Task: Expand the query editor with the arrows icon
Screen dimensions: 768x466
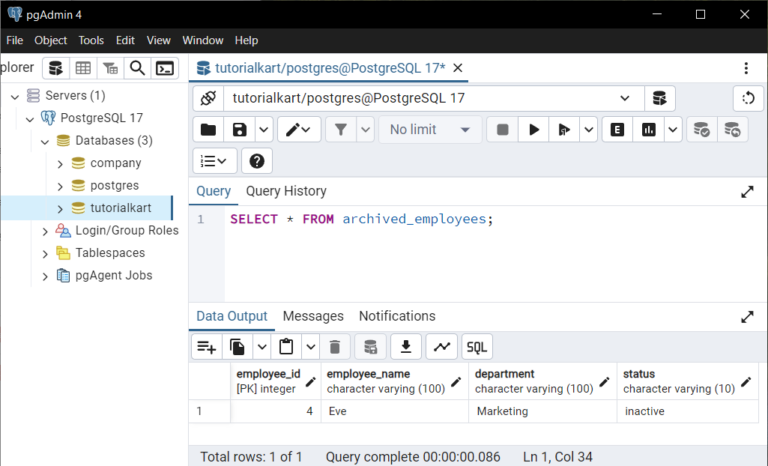Action: (747, 192)
